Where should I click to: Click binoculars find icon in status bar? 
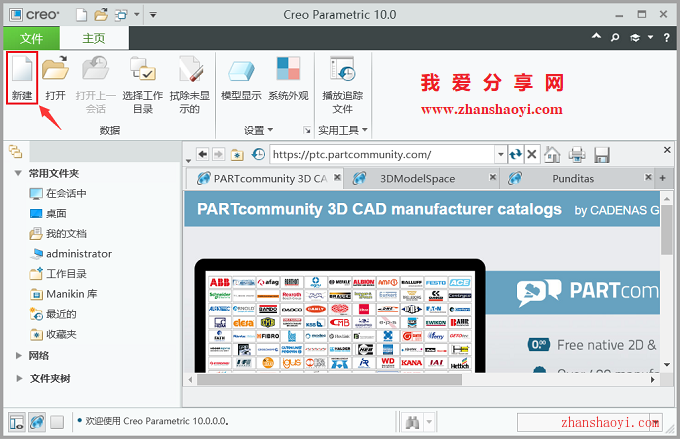(x=412, y=422)
